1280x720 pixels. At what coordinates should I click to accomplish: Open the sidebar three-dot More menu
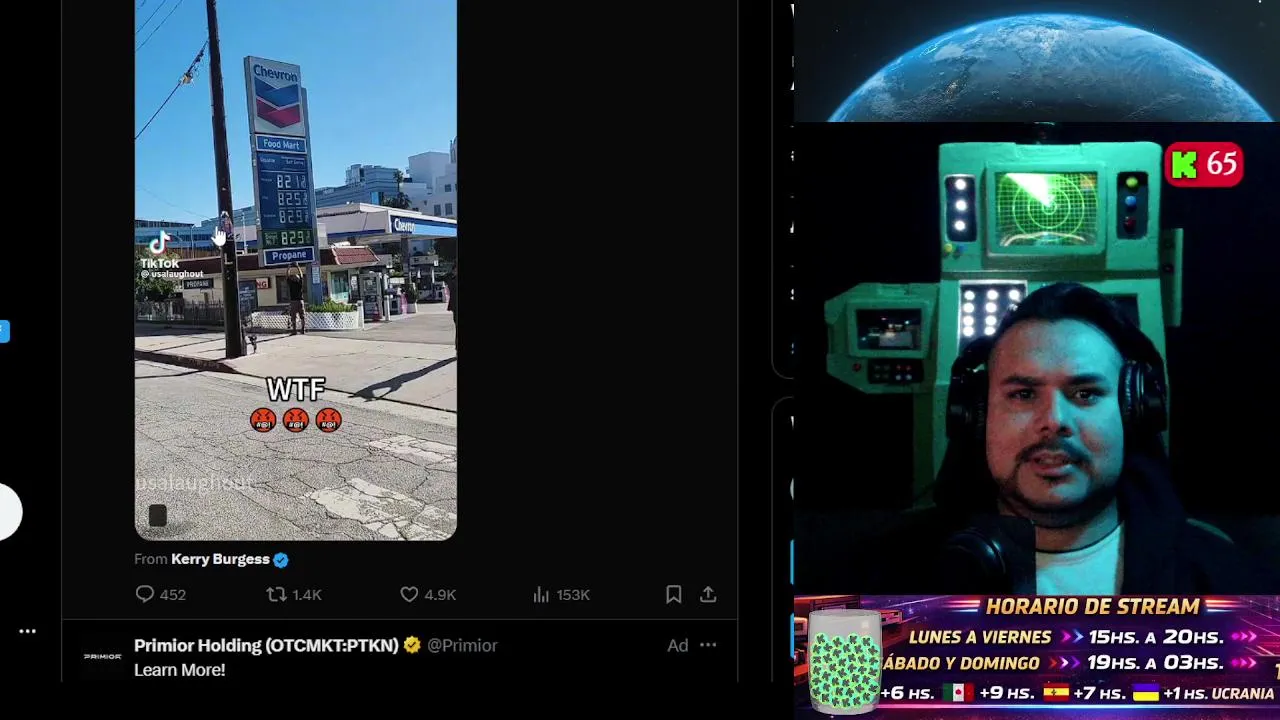coord(28,631)
